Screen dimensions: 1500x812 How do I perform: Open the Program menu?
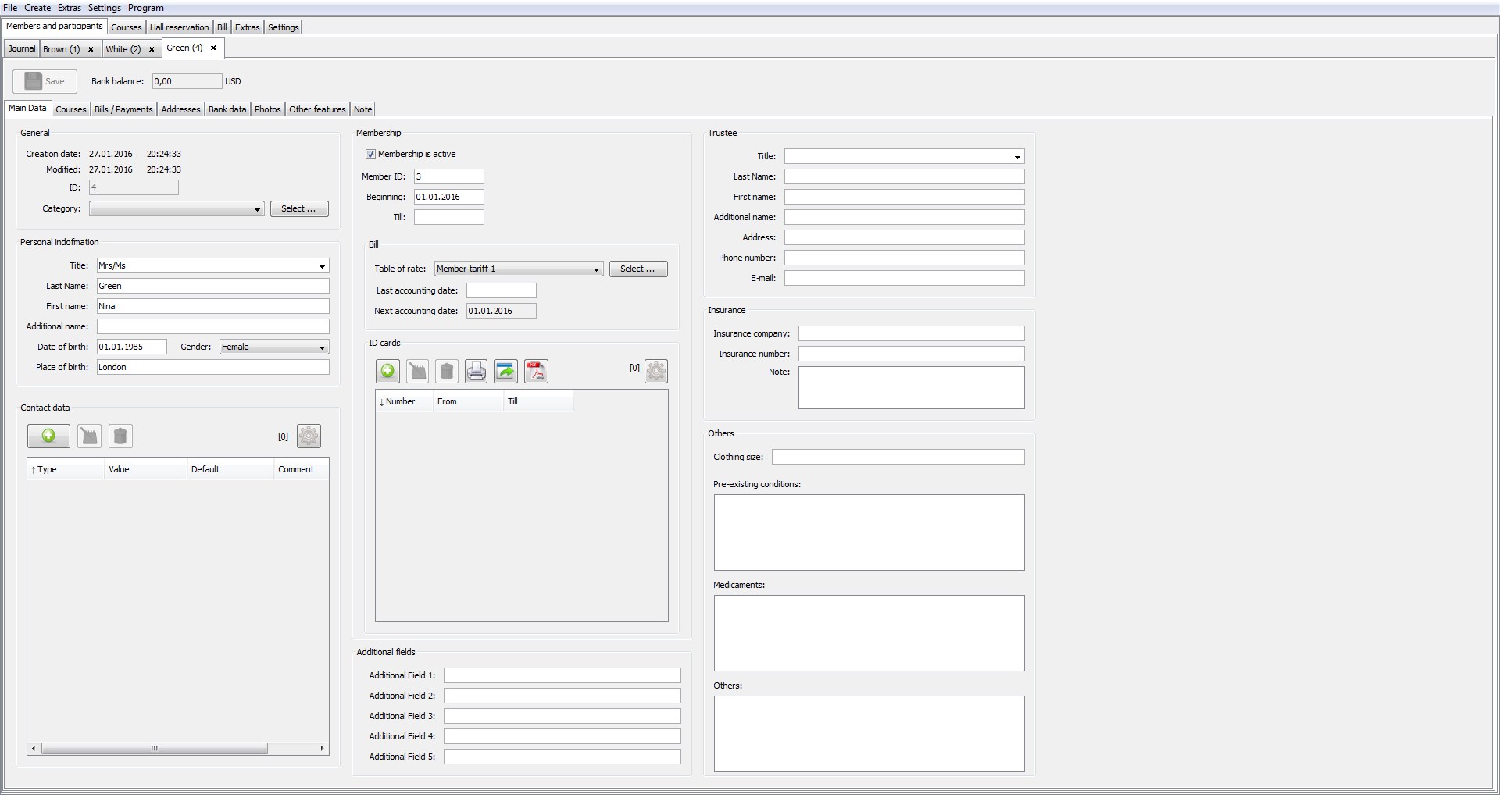point(146,8)
